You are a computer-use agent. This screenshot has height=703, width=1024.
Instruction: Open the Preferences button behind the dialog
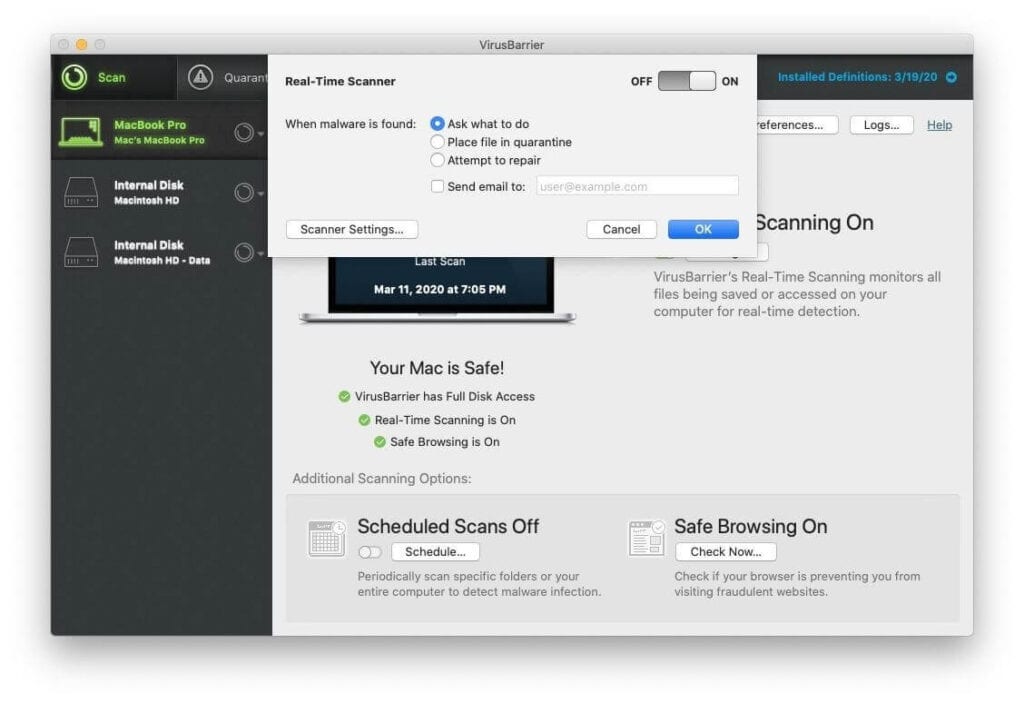[797, 125]
